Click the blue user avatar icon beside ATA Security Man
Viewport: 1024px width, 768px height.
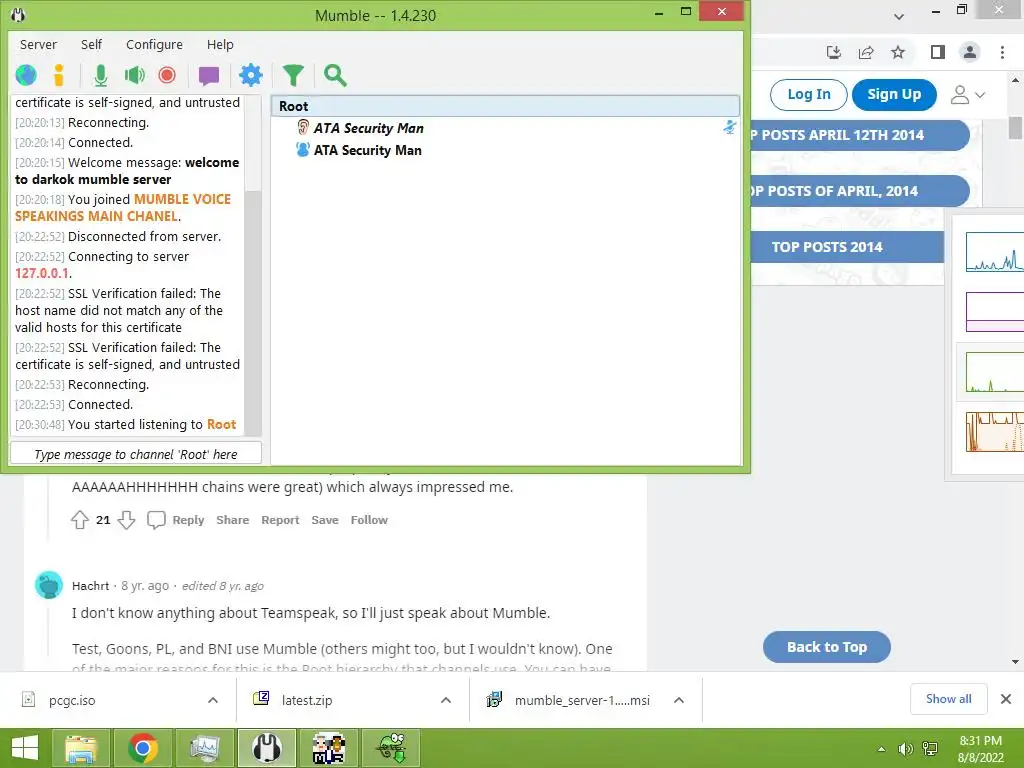303,150
